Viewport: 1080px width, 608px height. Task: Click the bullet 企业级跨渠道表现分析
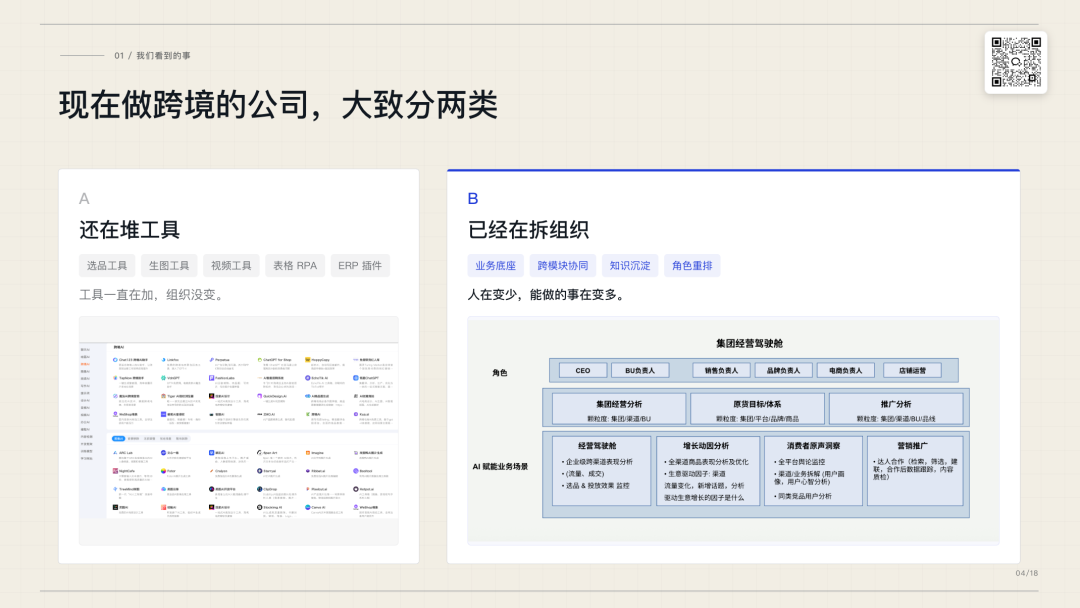[597, 462]
